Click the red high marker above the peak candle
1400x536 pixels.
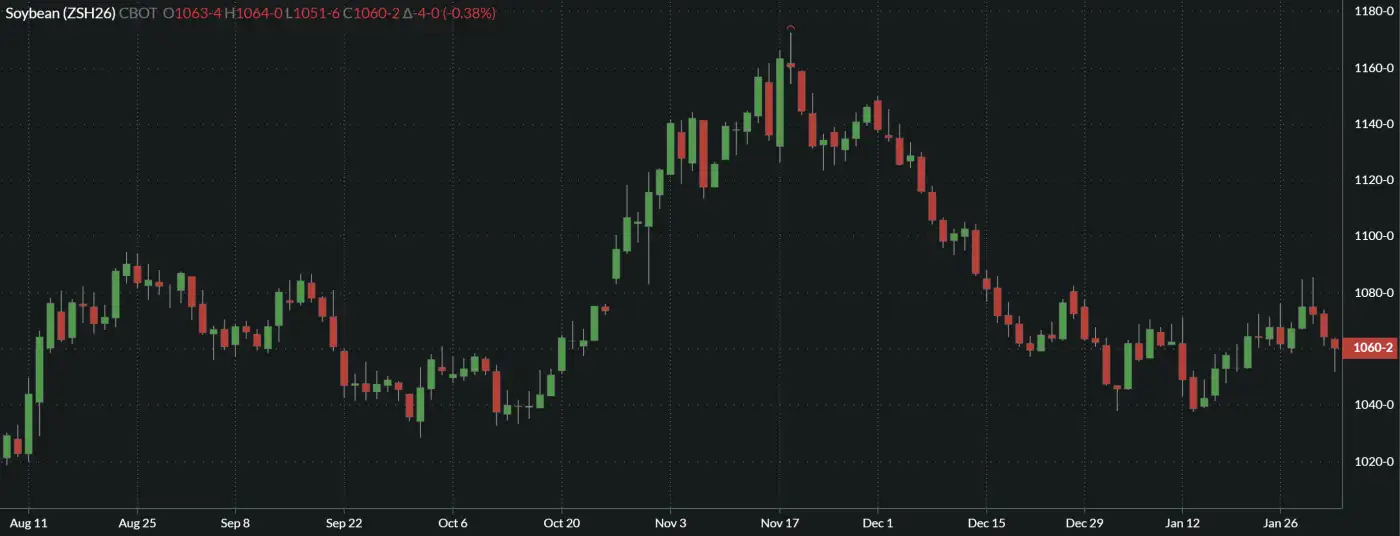791,27
